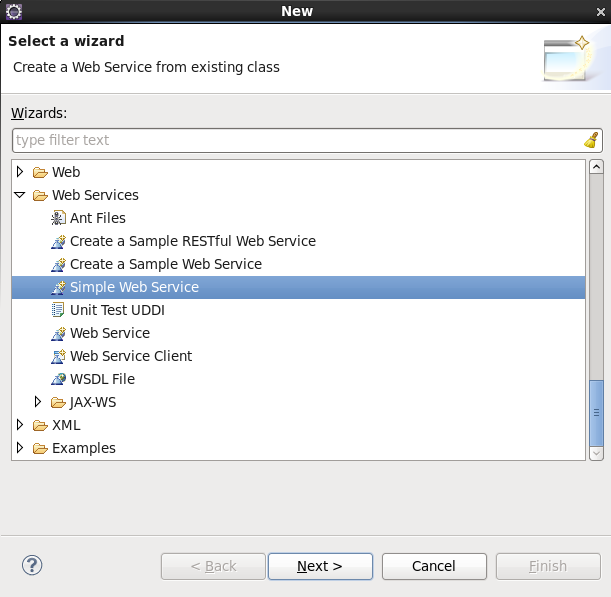
Task: Expand the JAX-WS subfolder node
Action: tap(38, 402)
